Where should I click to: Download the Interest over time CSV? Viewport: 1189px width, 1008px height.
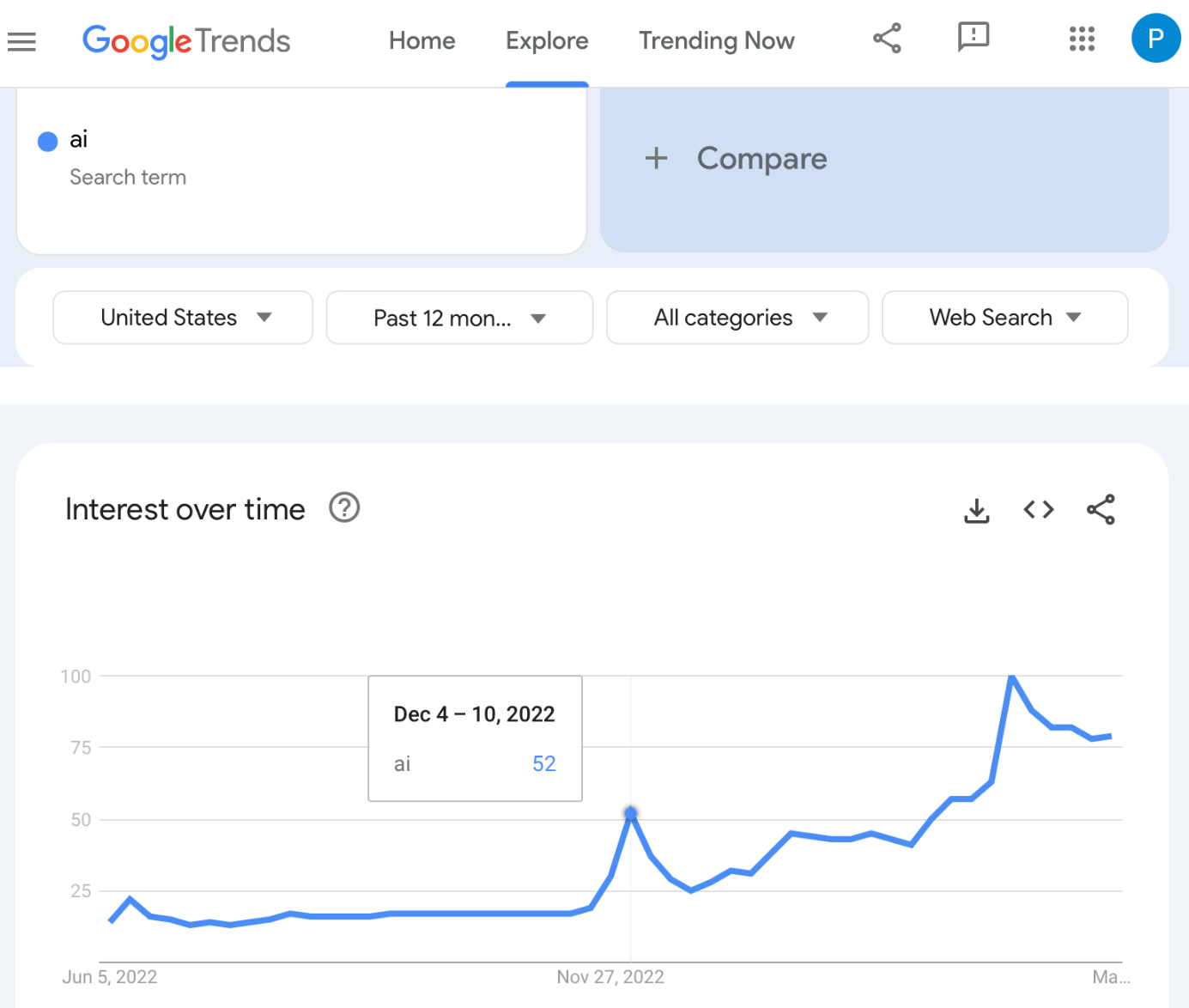pos(977,510)
